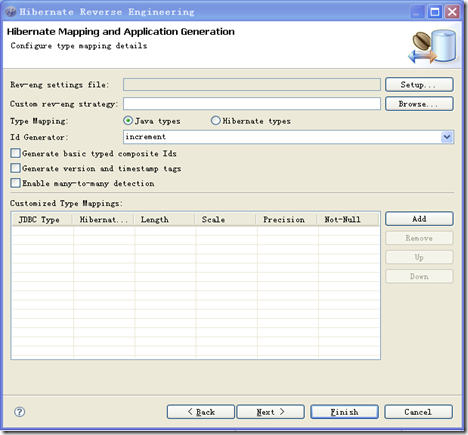Close the Hibernate Reverse Engineering window
Viewport: 468px width, 435px height.
point(452,12)
